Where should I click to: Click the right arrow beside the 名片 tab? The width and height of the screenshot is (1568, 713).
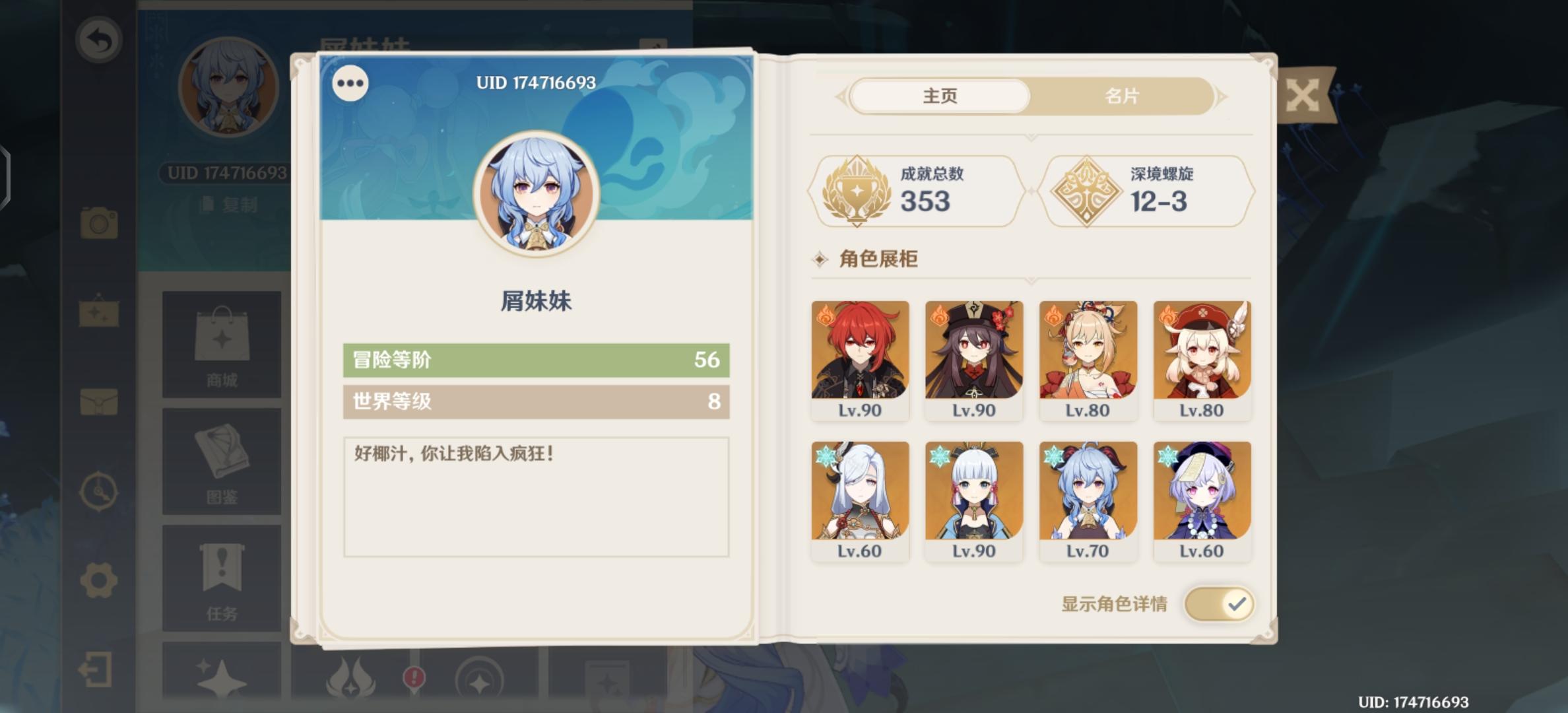1222,97
